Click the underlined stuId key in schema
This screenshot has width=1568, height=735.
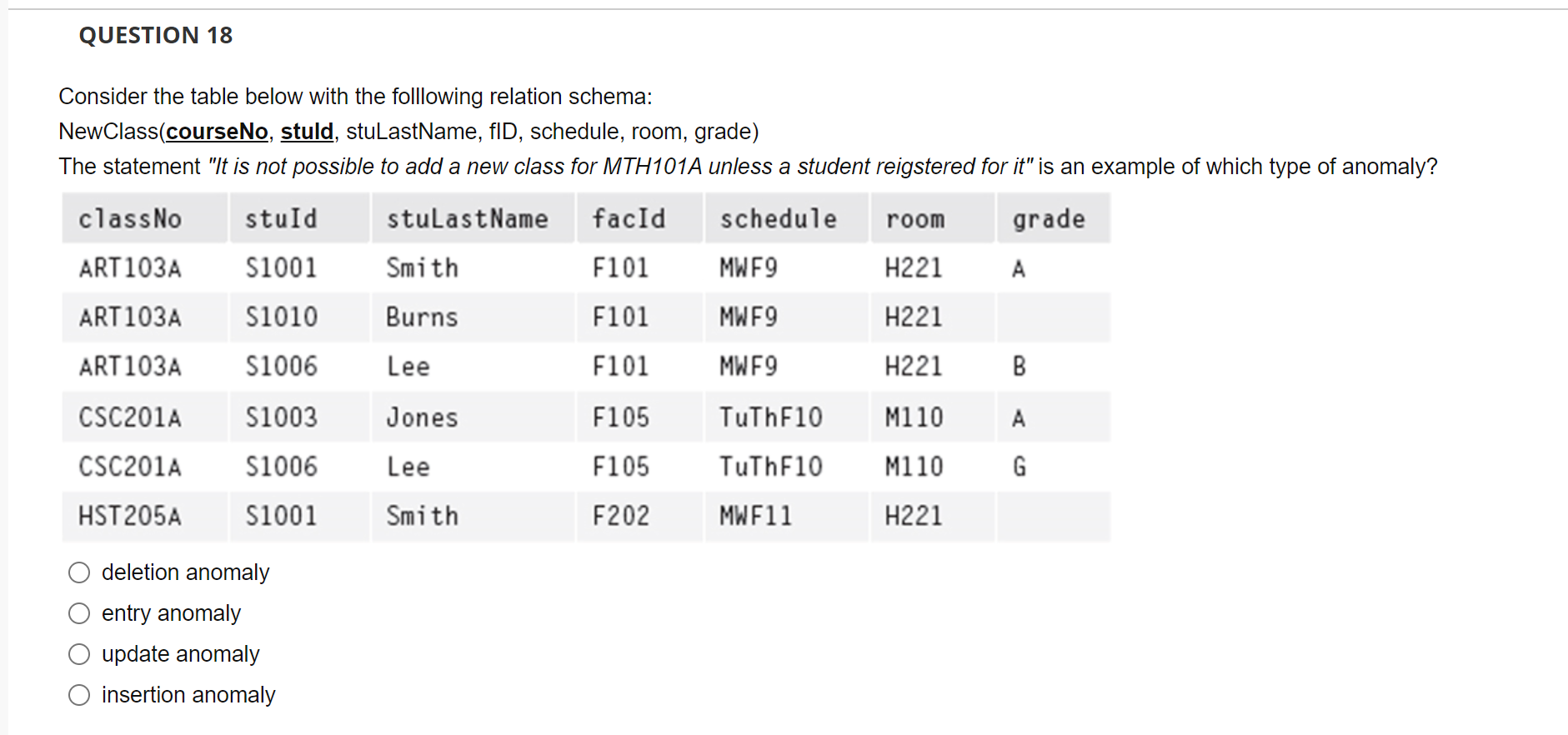point(307,132)
